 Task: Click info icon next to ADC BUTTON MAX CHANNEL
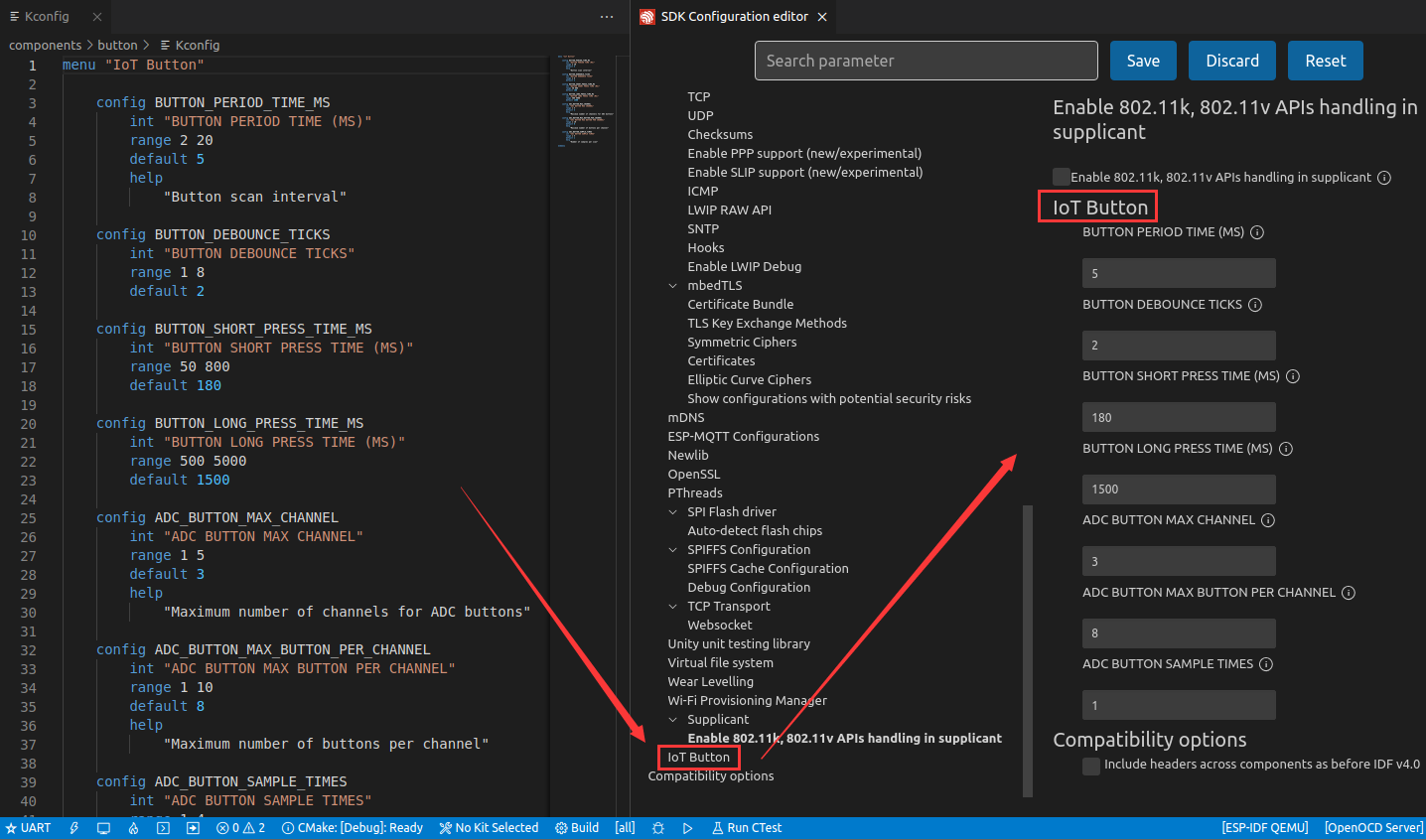coord(1268,520)
